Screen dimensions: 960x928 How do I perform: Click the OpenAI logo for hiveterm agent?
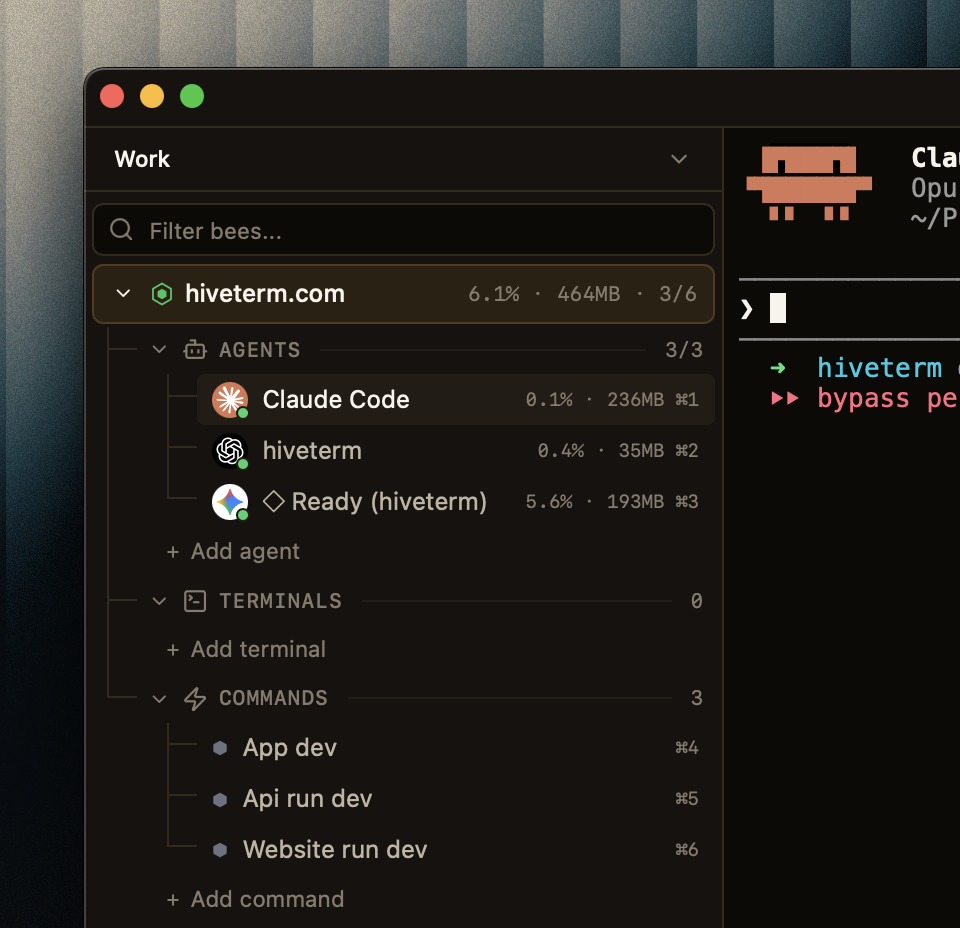(230, 451)
